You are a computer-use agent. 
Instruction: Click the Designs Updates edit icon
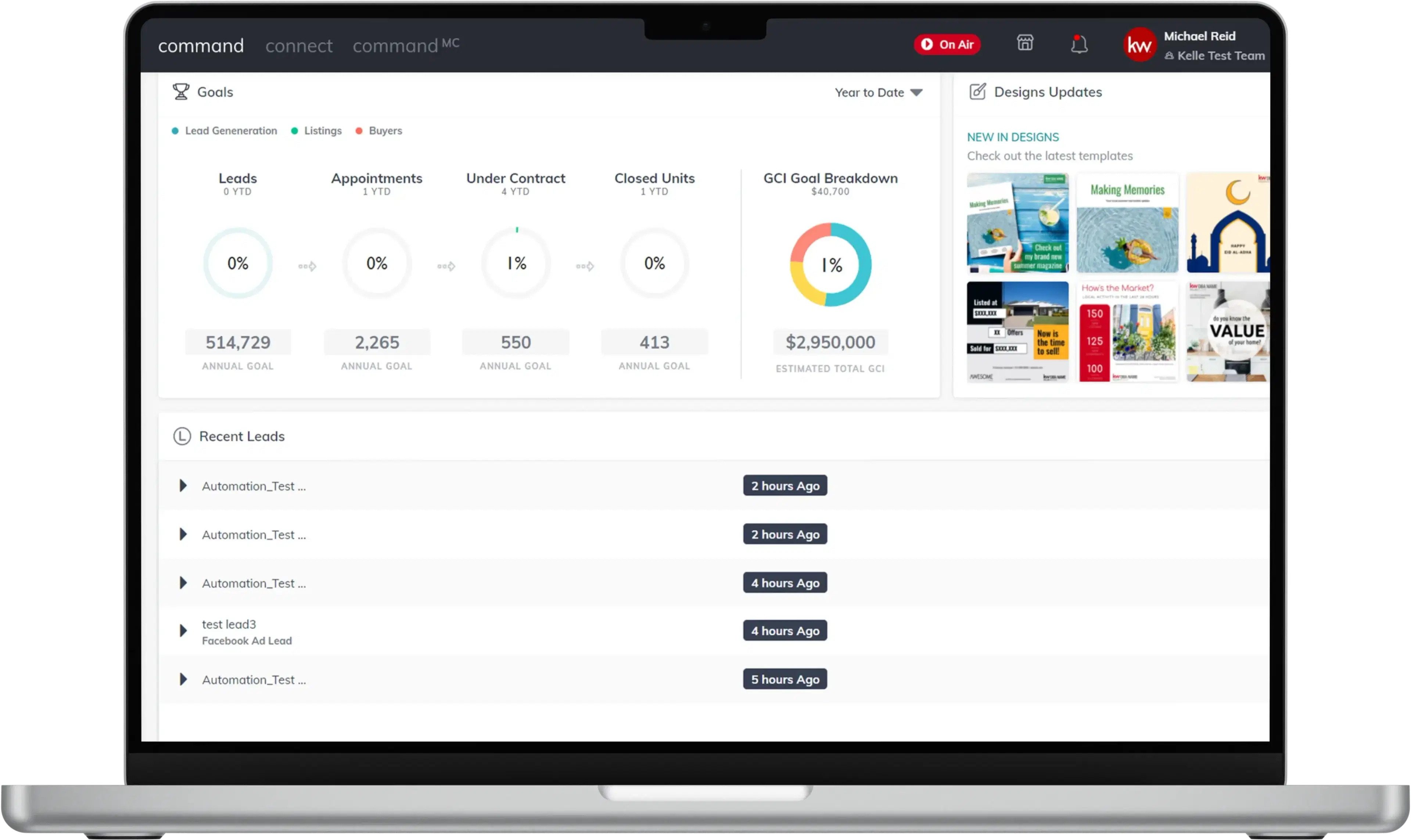pyautogui.click(x=977, y=92)
